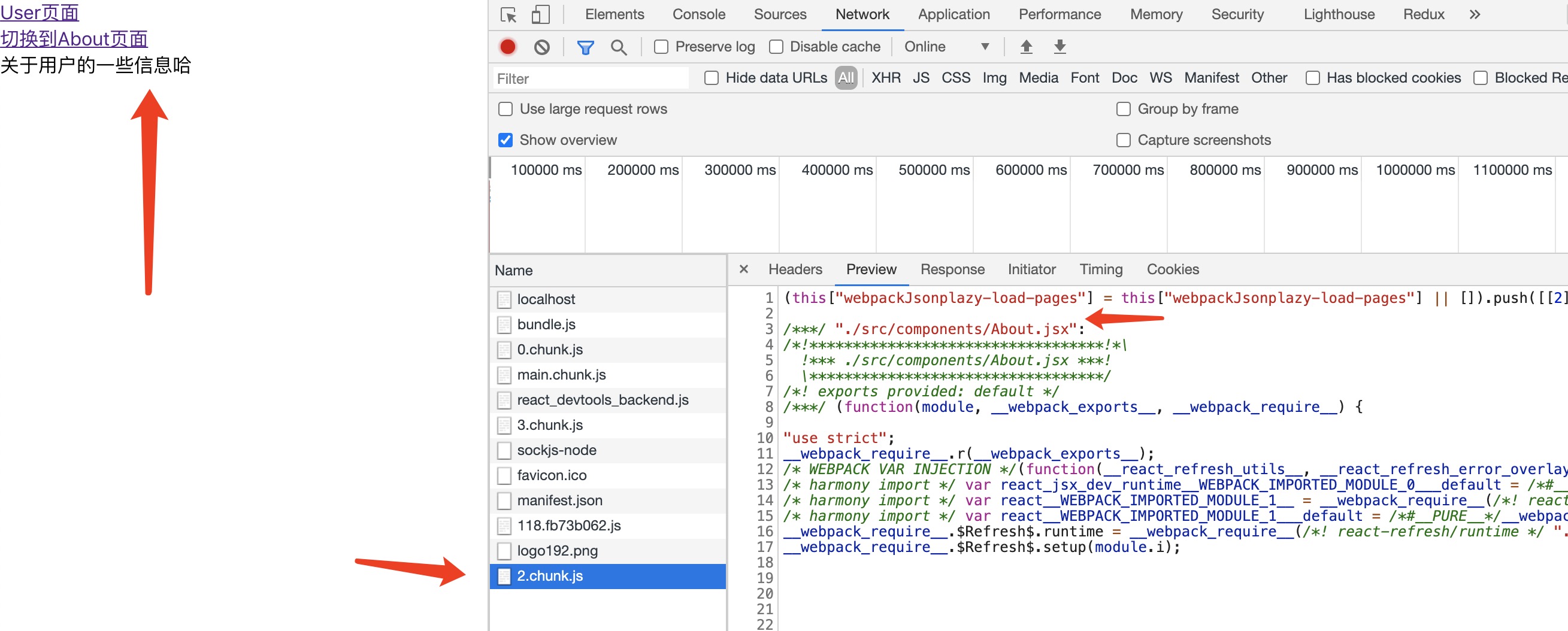Show more DevTools tabs via chevron
The width and height of the screenshot is (1568, 631).
(1474, 14)
